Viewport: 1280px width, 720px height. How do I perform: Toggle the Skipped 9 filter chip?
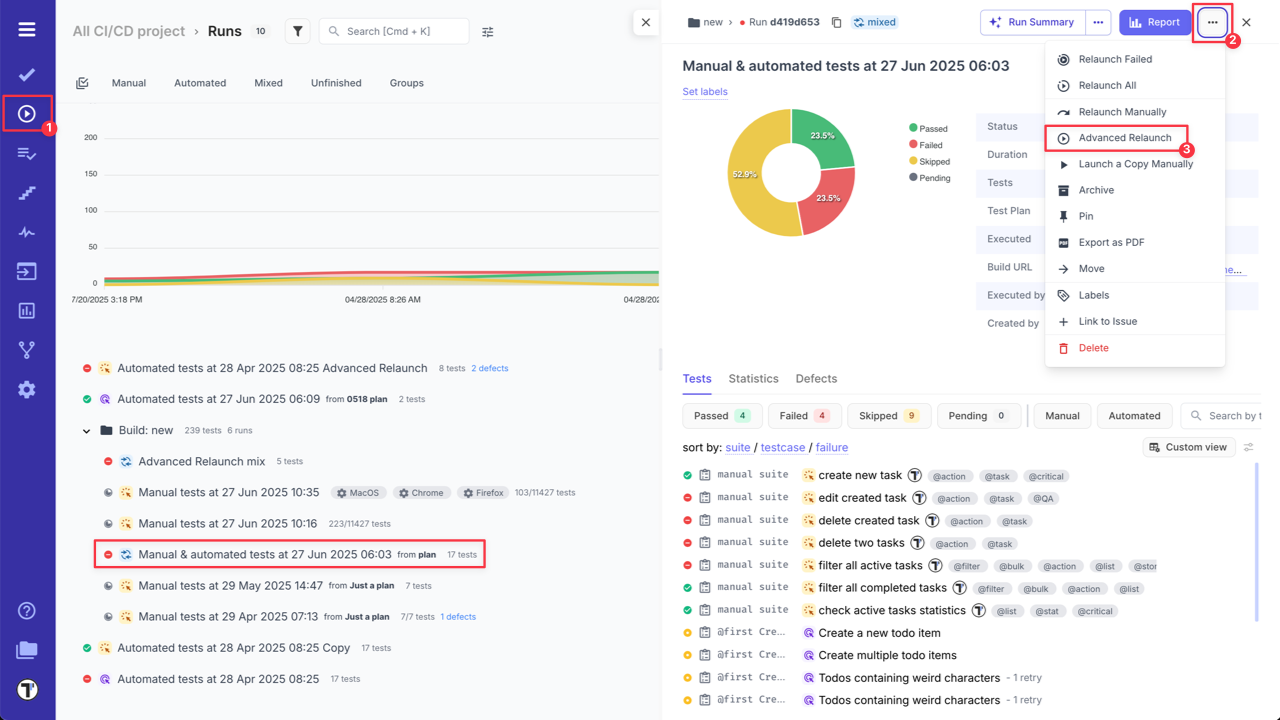(889, 415)
